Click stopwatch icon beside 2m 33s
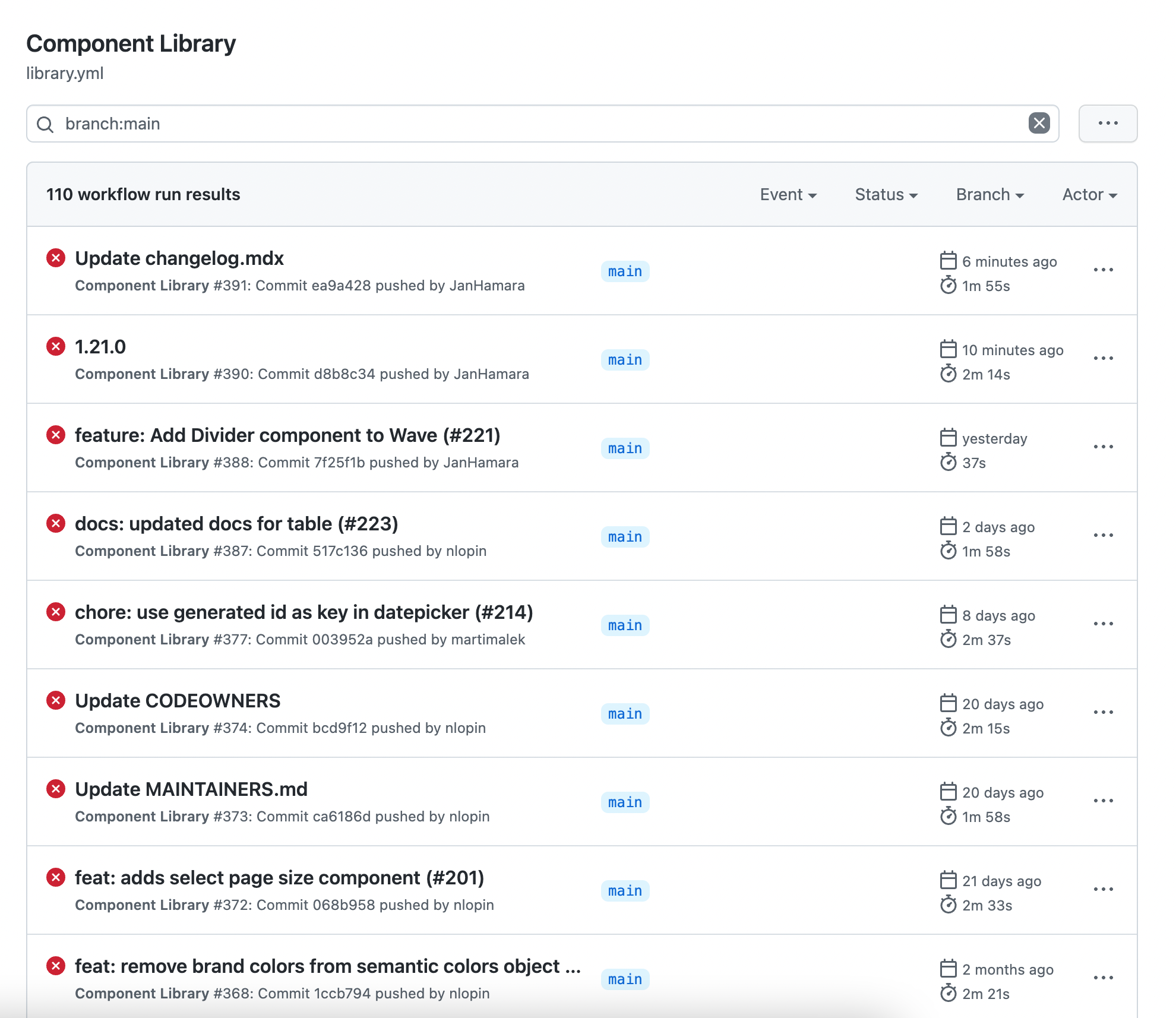 click(948, 905)
